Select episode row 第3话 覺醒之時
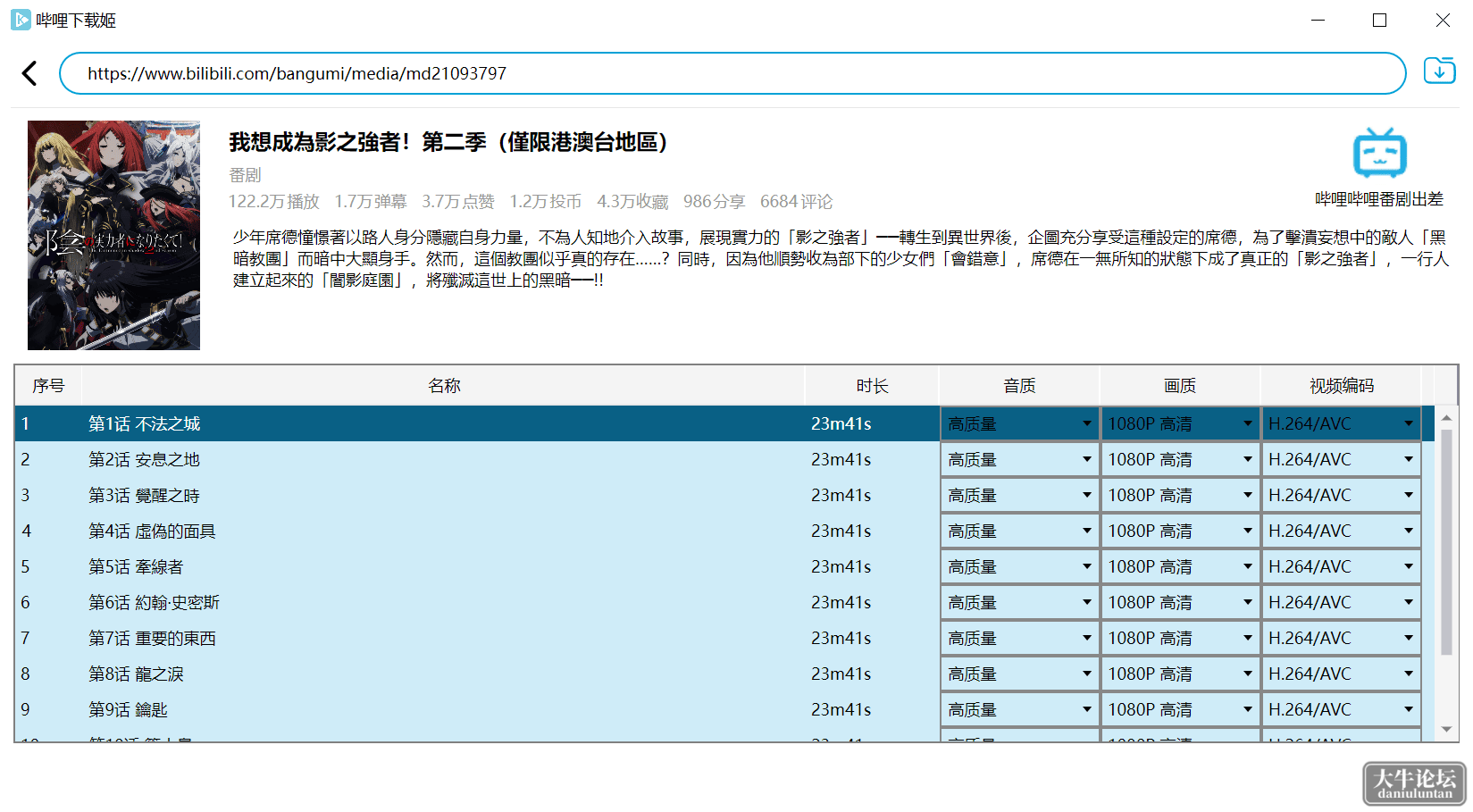 (x=724, y=495)
